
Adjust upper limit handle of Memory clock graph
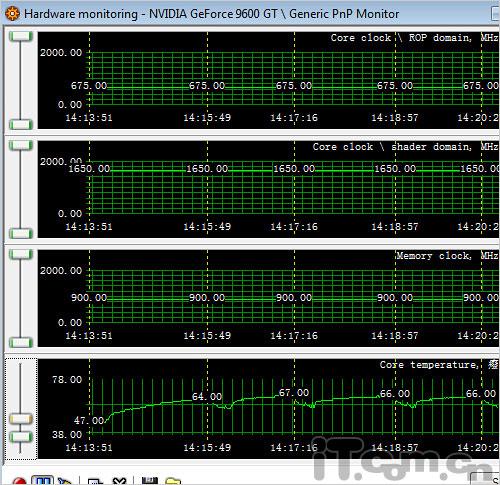(x=21, y=254)
